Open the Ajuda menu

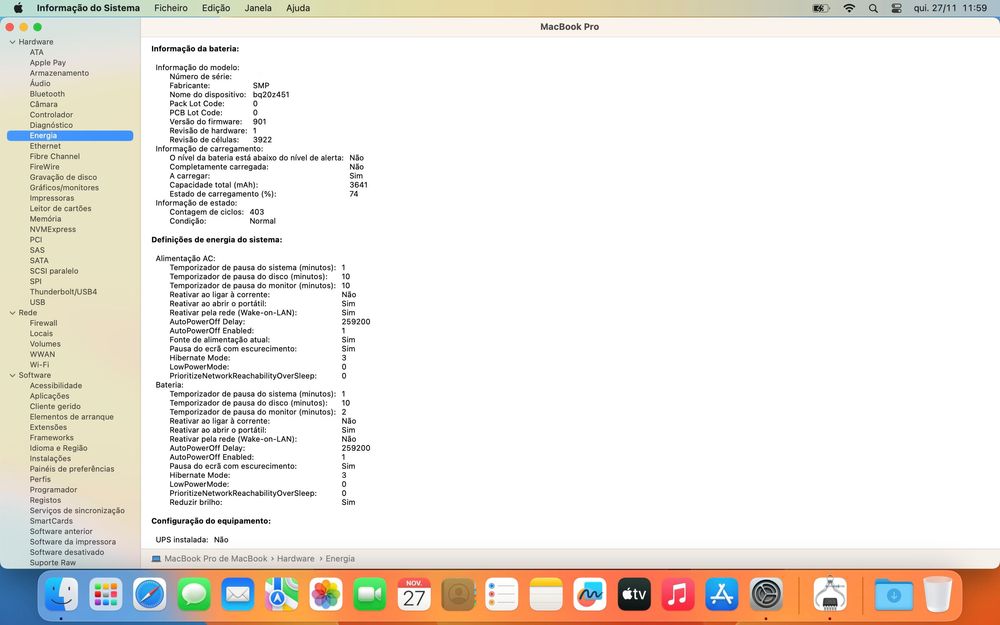pos(298,8)
